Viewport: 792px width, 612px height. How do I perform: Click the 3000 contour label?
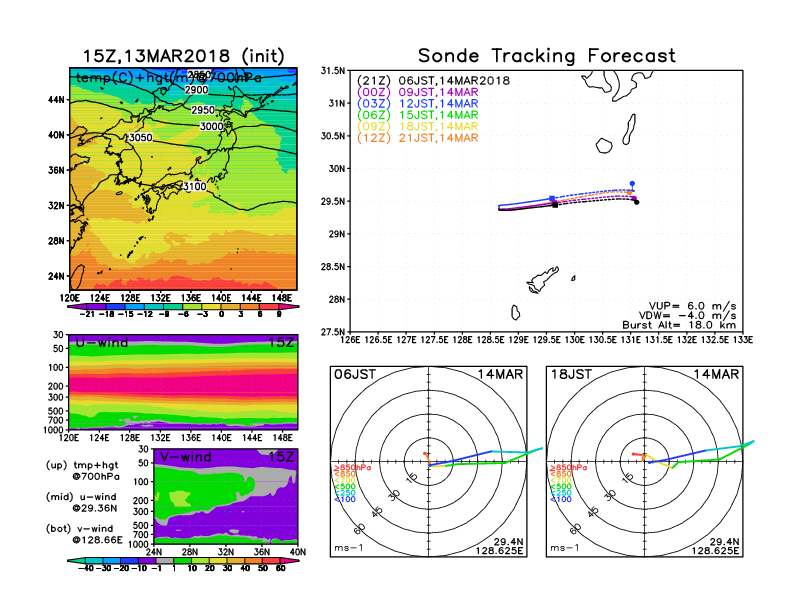click(212, 126)
